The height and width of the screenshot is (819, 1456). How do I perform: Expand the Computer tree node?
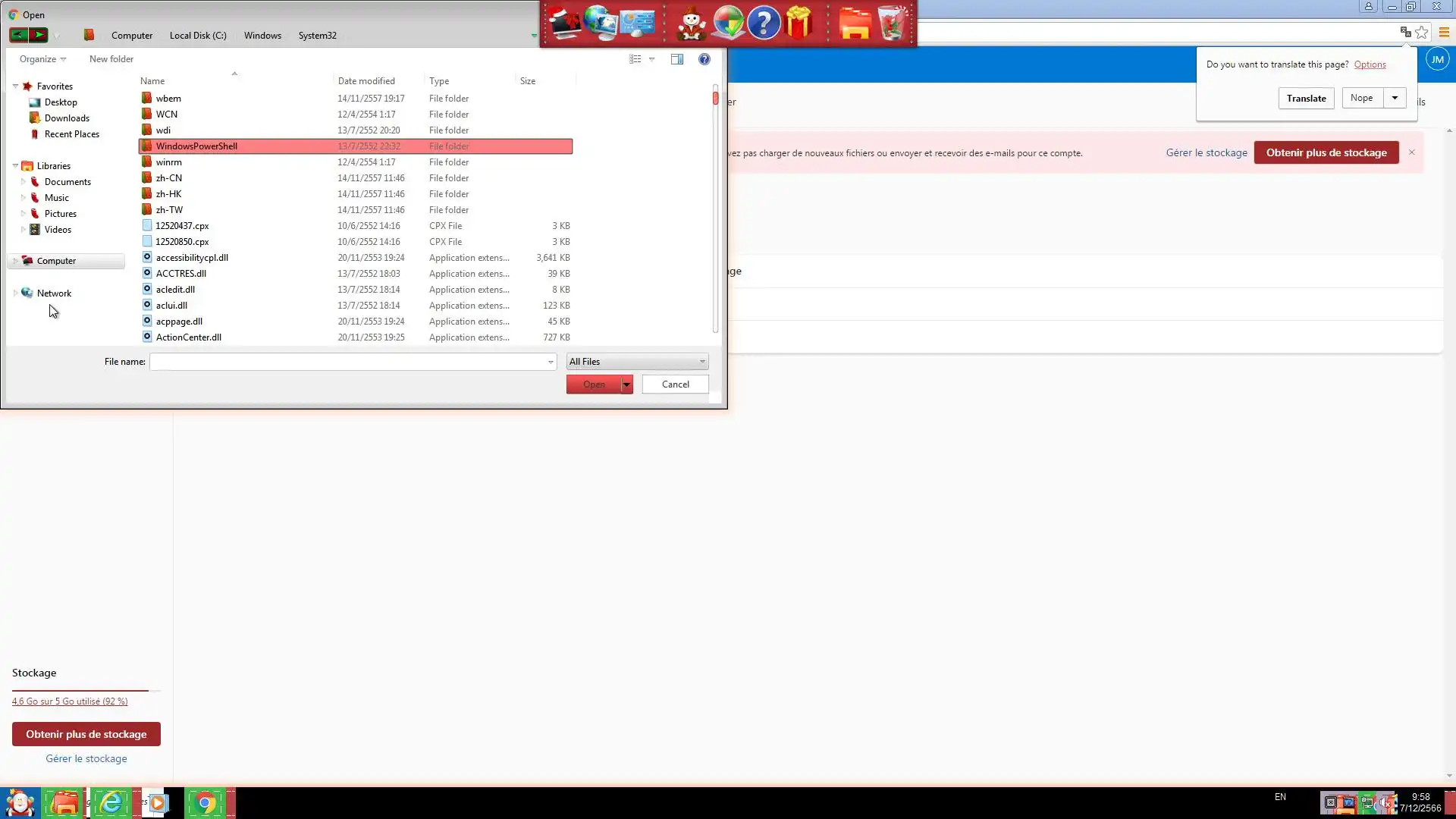click(x=15, y=261)
